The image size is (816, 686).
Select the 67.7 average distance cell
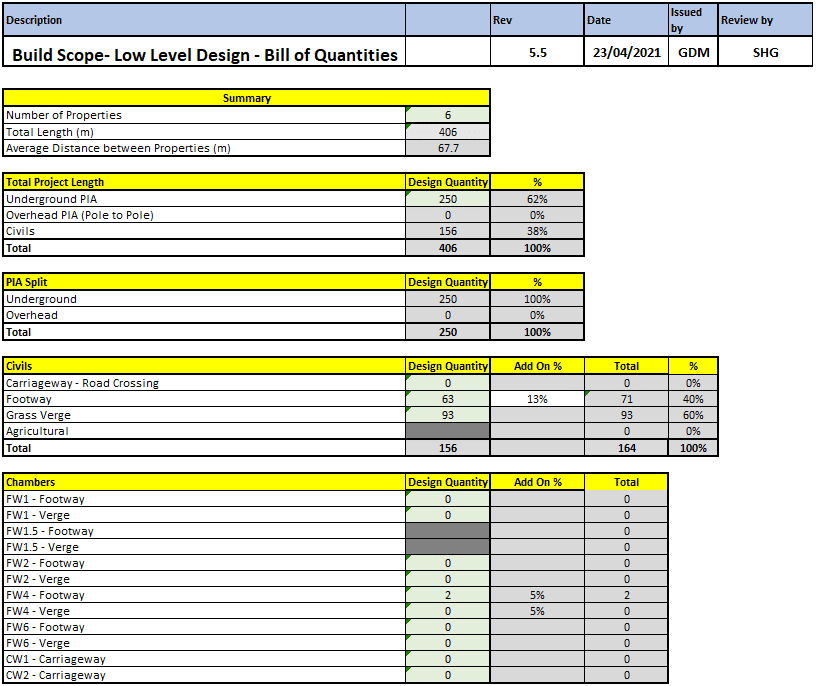click(448, 148)
